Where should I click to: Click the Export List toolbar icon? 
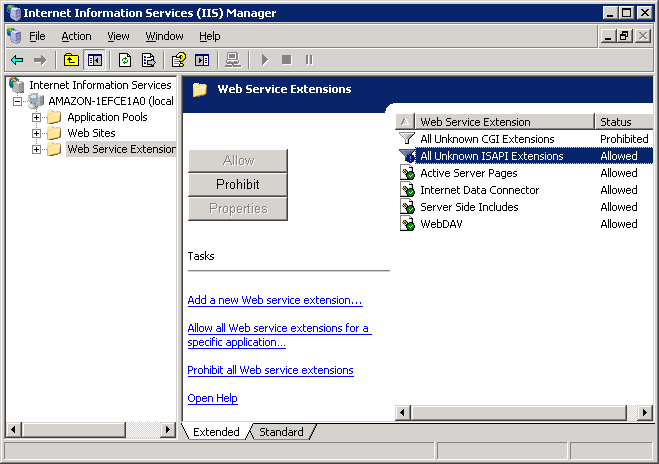point(148,60)
